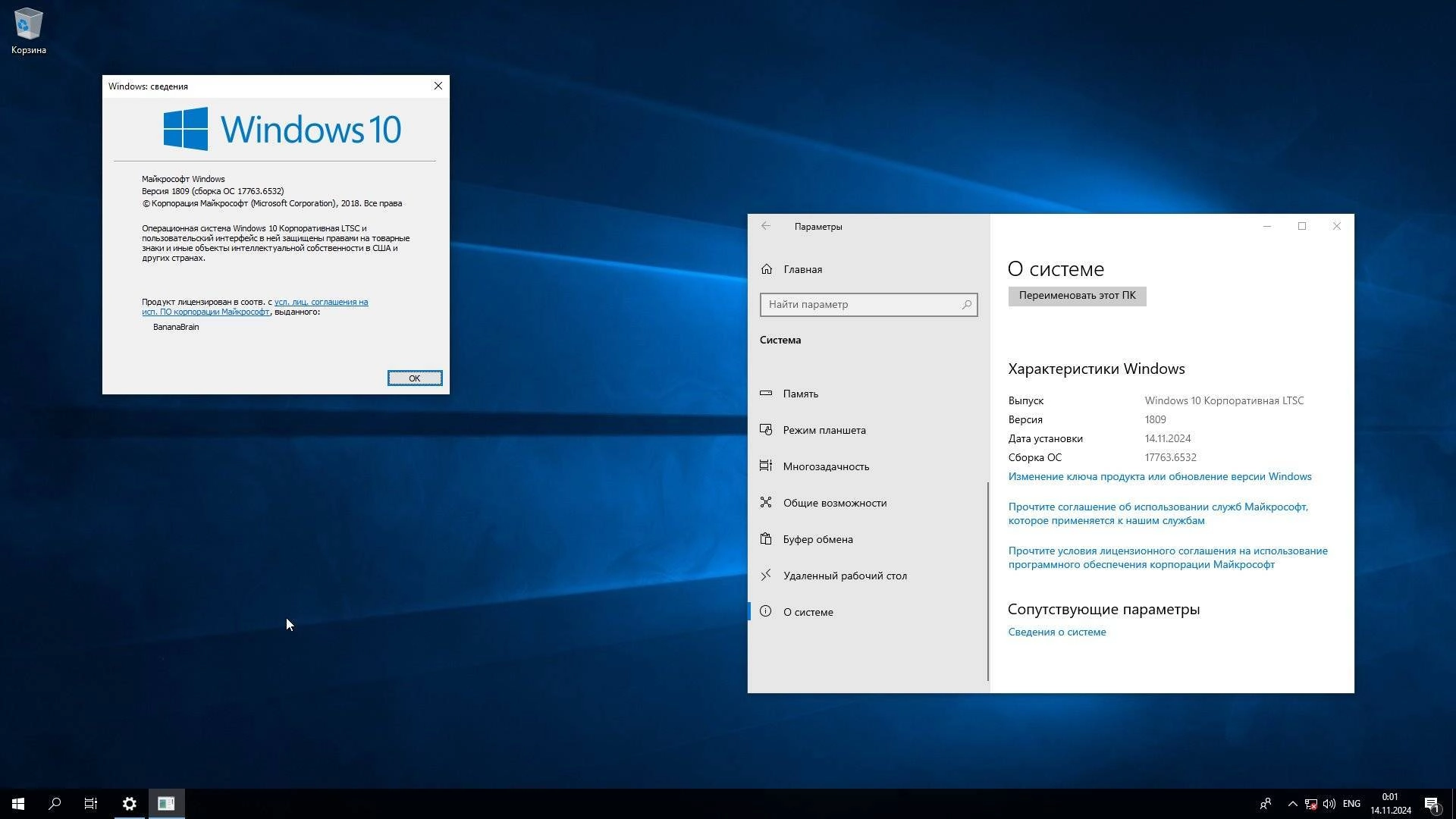Focus the Найти параметр search field
The height and width of the screenshot is (819, 1456).
[x=868, y=305]
